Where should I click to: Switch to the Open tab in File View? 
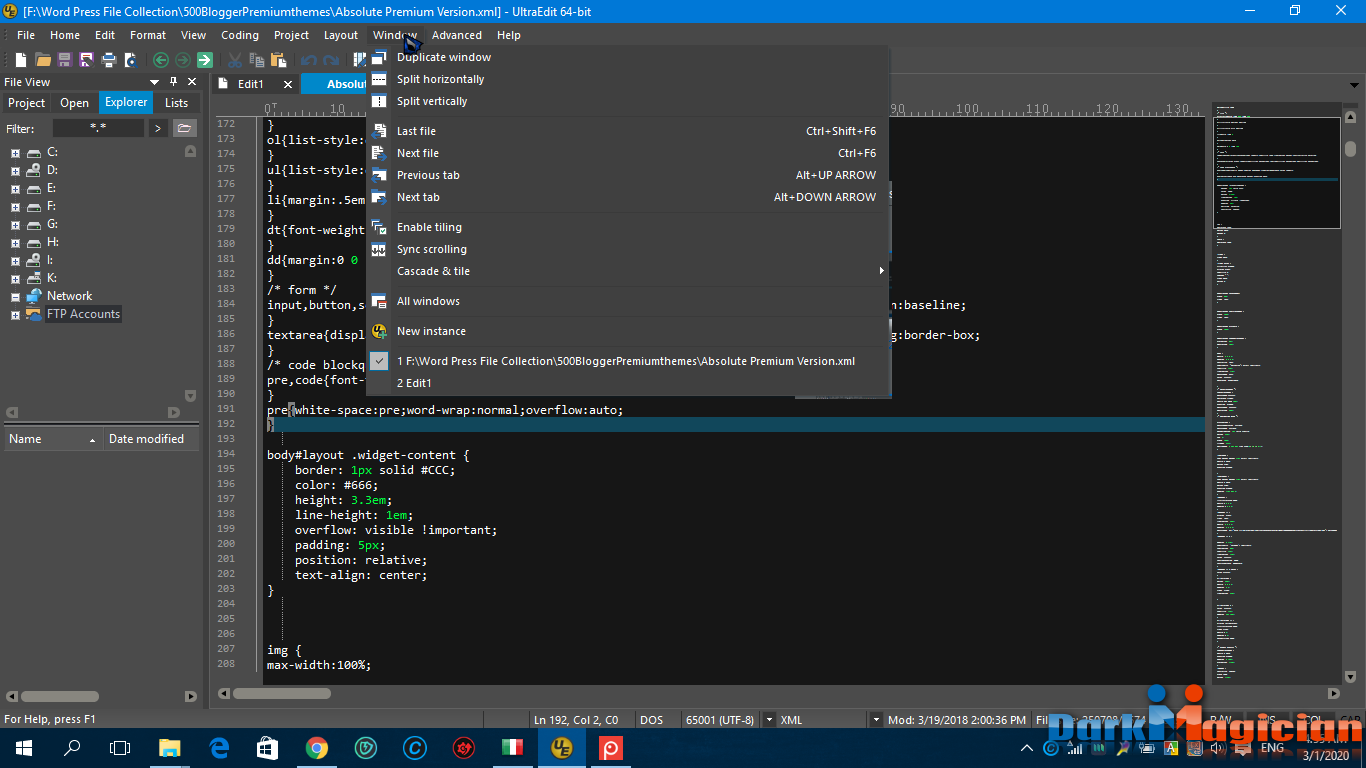[x=75, y=103]
